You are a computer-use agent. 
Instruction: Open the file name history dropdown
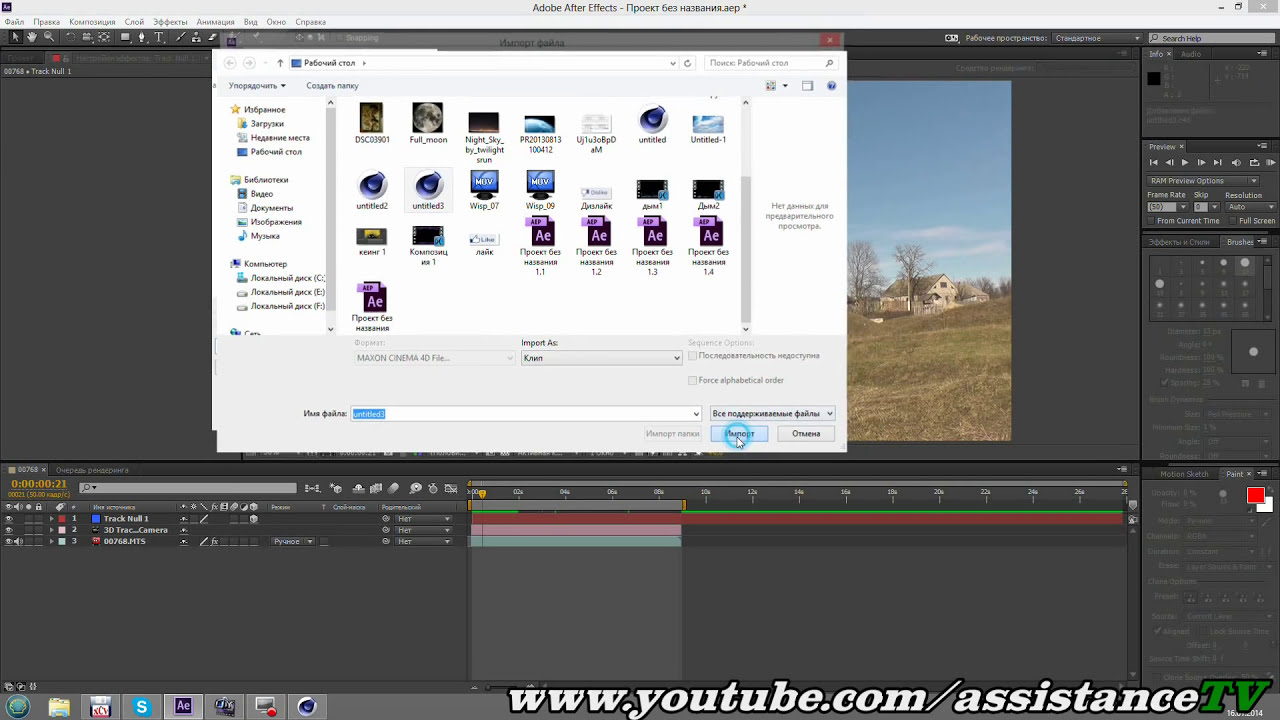tap(696, 414)
